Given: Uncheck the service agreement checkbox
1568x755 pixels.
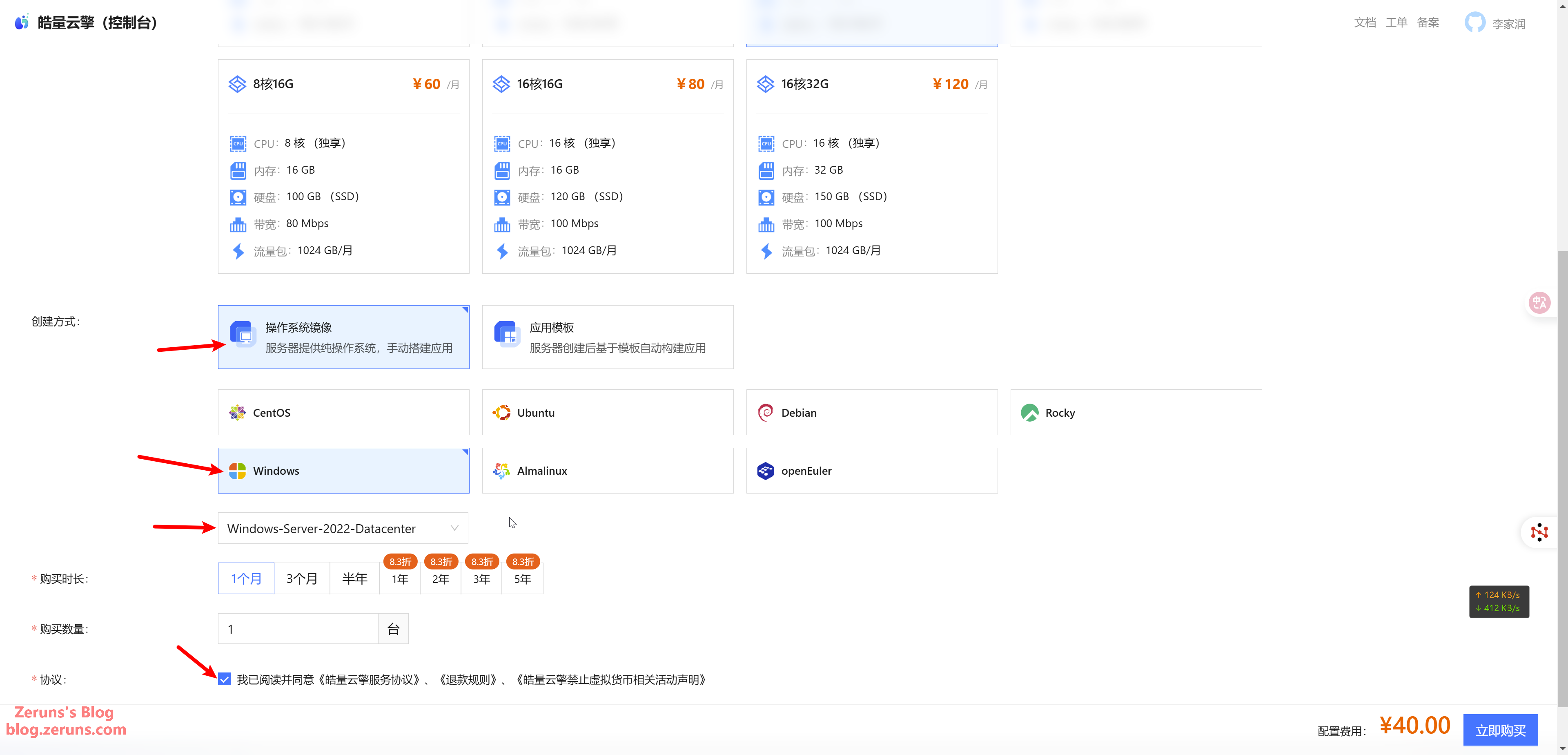Looking at the screenshot, I should [x=225, y=679].
